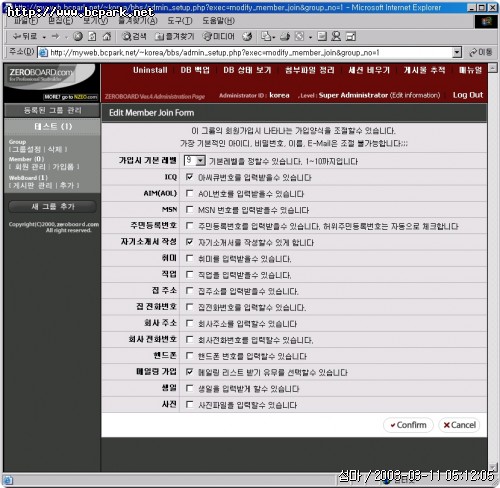500x488 pixels.
Task: Enable the AIM(AOL) checkbox
Action: (189, 193)
